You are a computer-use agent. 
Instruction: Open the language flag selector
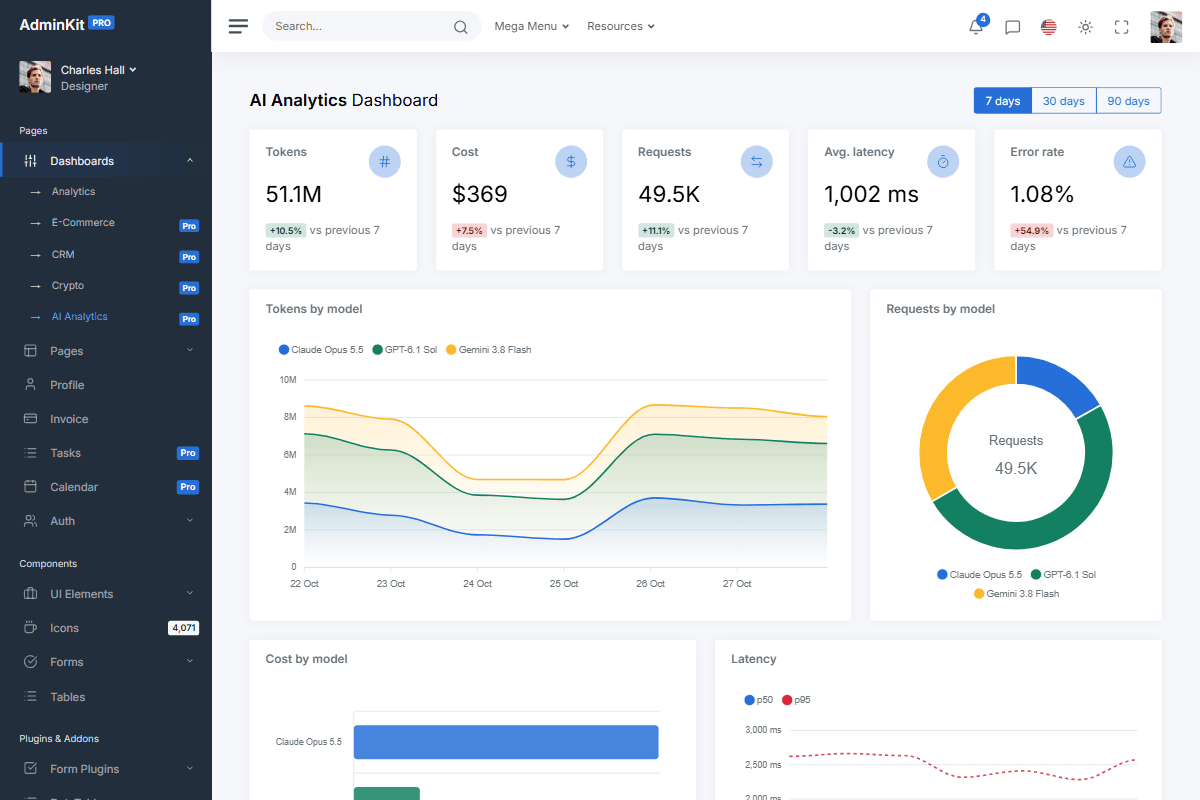(x=1049, y=27)
